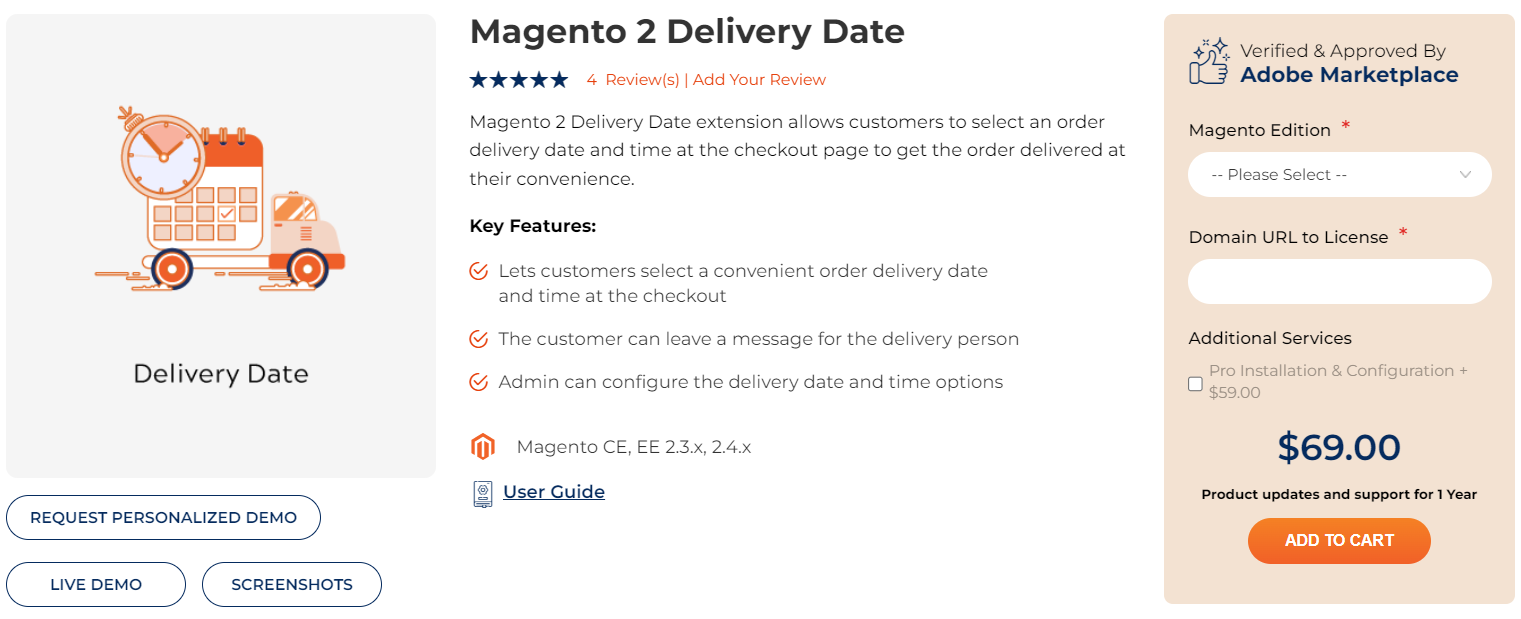Open the LIVE DEMO page
Viewport: 1521px width, 619px height.
coord(96,584)
